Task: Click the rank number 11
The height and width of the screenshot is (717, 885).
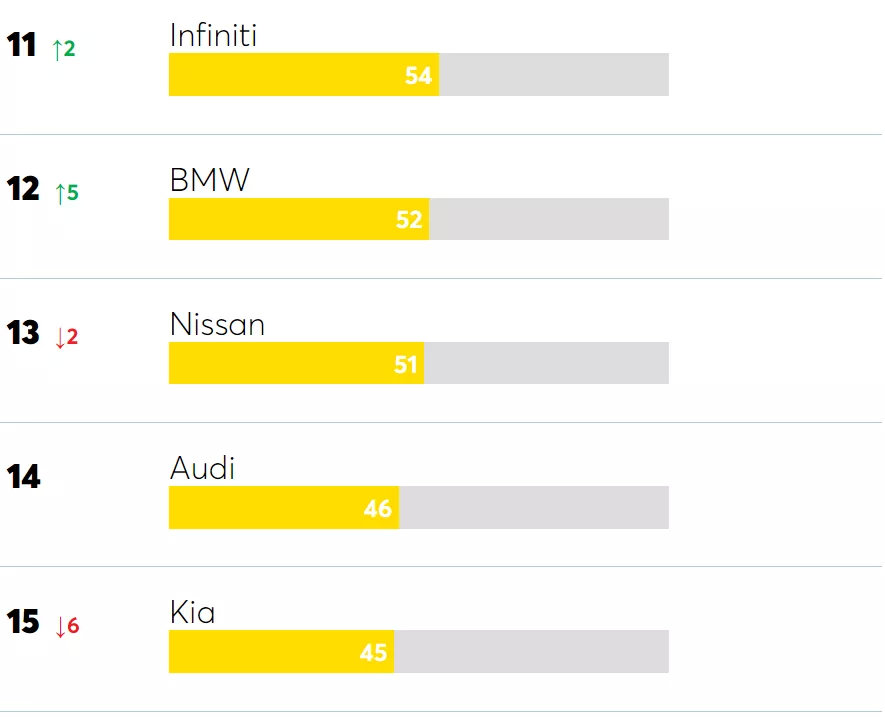Action: pos(21,45)
